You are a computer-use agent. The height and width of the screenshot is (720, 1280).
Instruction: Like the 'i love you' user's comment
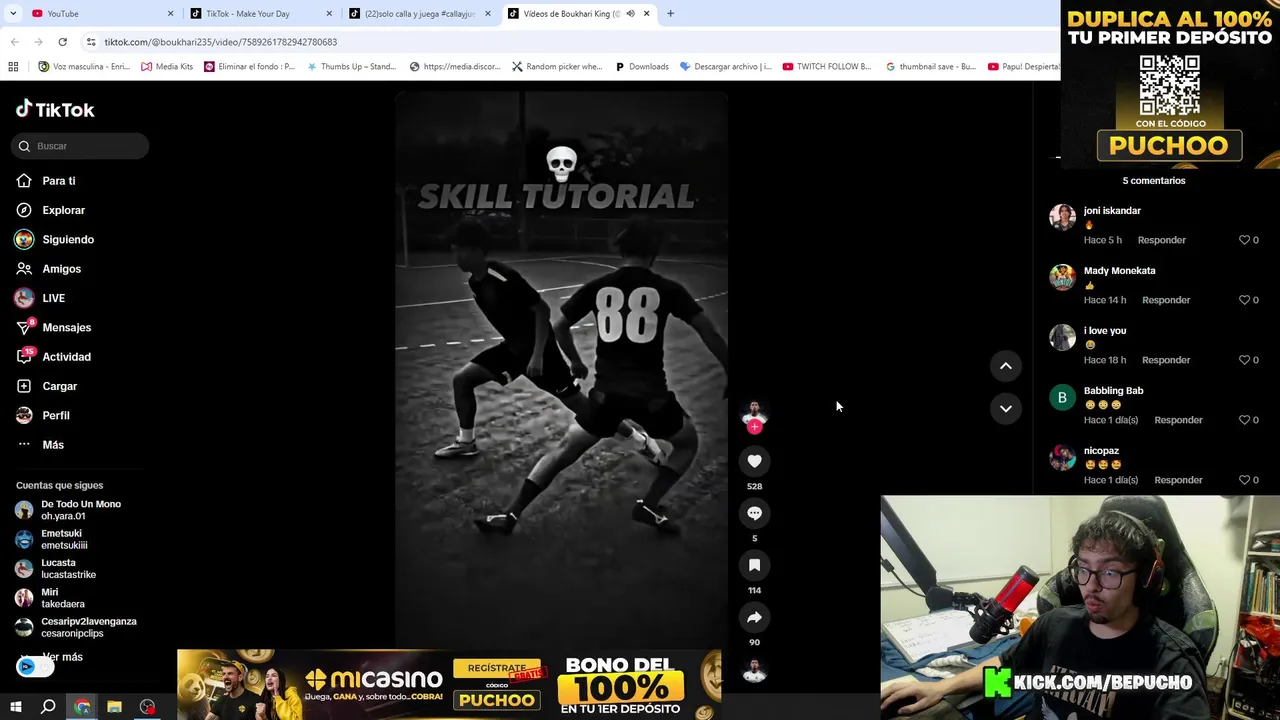click(x=1244, y=360)
